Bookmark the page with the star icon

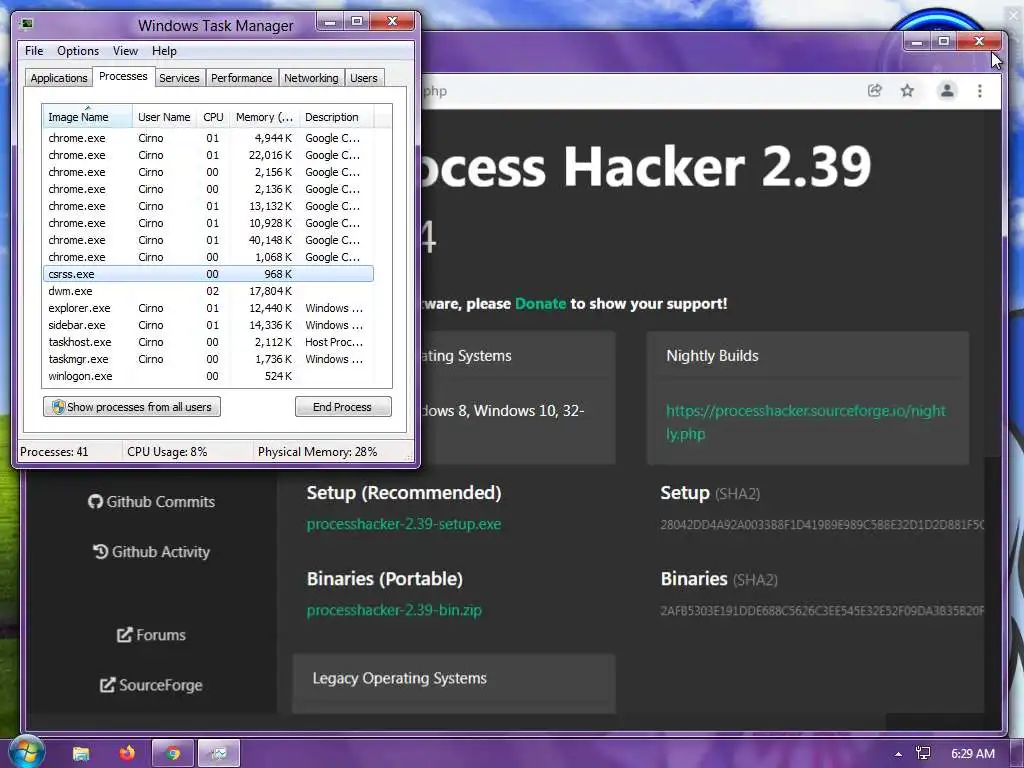(907, 91)
